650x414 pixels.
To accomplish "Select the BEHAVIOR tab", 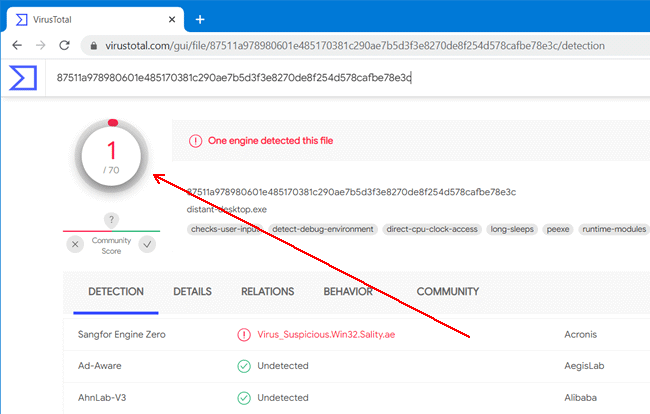I will click(x=347, y=291).
